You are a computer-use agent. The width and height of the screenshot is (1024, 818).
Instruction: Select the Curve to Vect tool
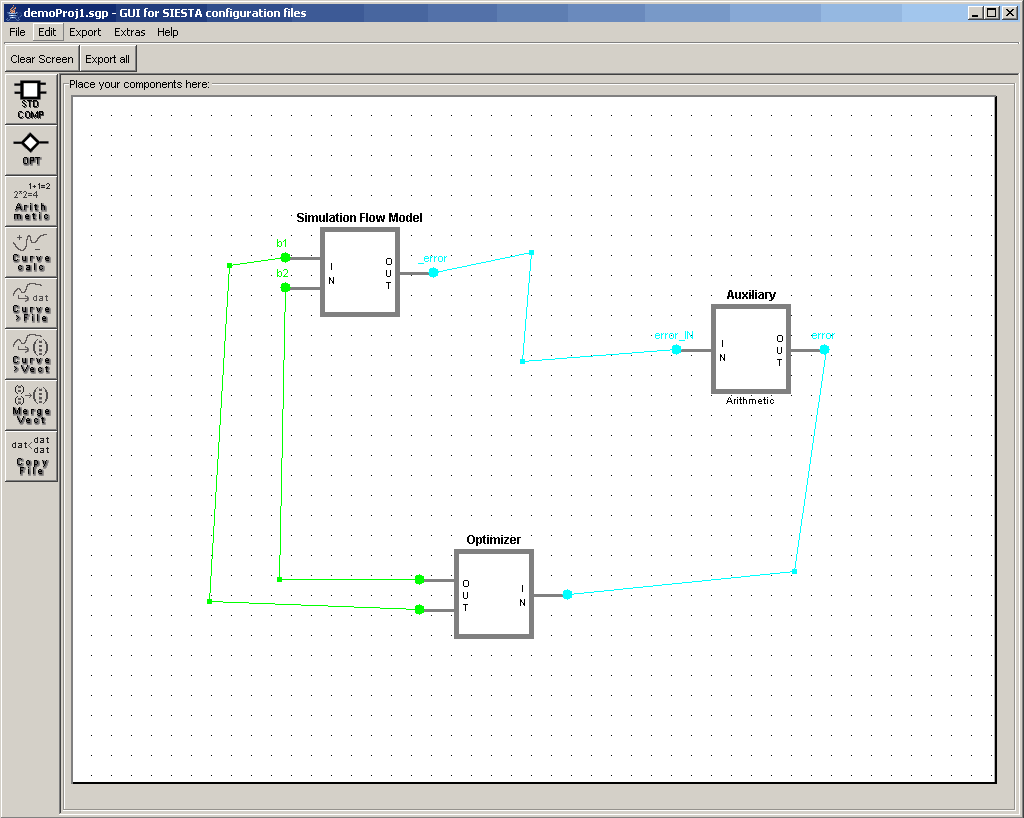[x=31, y=354]
